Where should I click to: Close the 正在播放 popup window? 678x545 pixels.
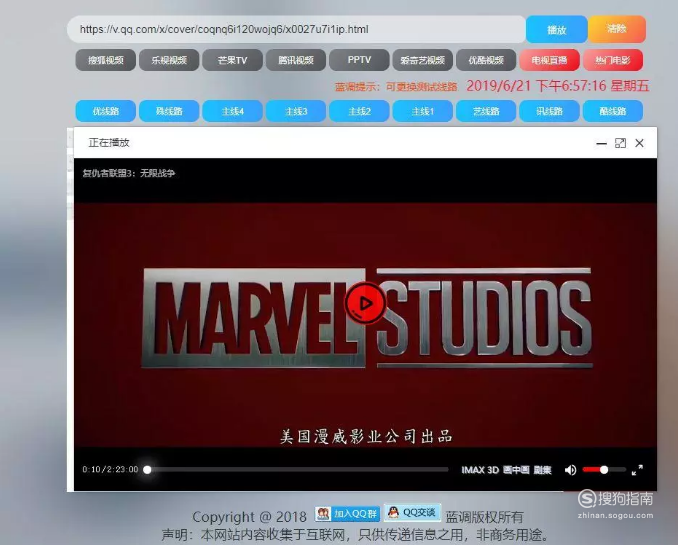(640, 143)
